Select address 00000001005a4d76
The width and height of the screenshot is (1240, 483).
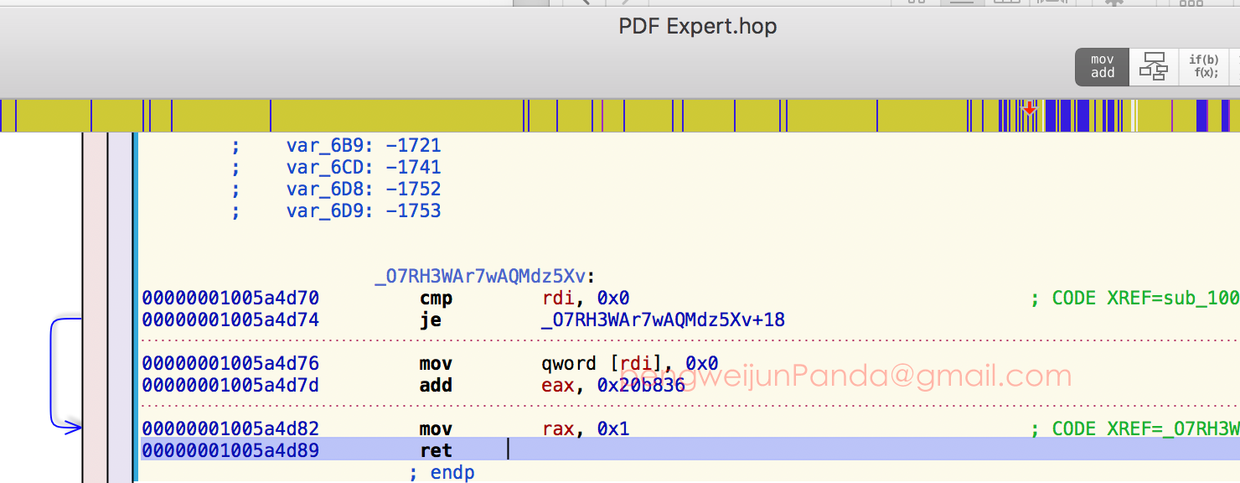click(x=230, y=364)
